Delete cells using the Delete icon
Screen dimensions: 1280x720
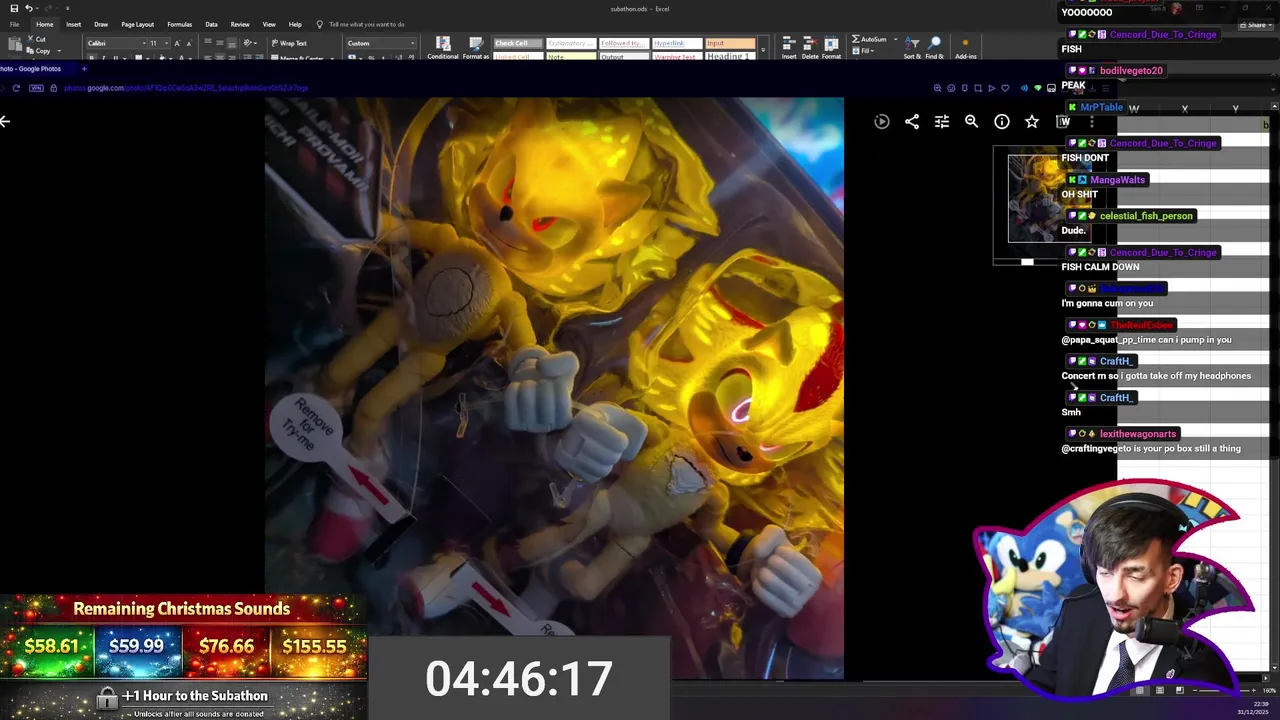(x=810, y=48)
